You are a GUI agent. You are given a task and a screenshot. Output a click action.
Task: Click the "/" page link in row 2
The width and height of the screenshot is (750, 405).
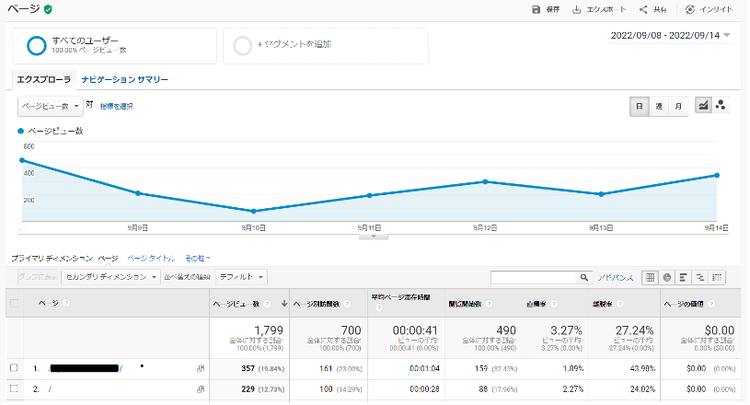coord(50,389)
